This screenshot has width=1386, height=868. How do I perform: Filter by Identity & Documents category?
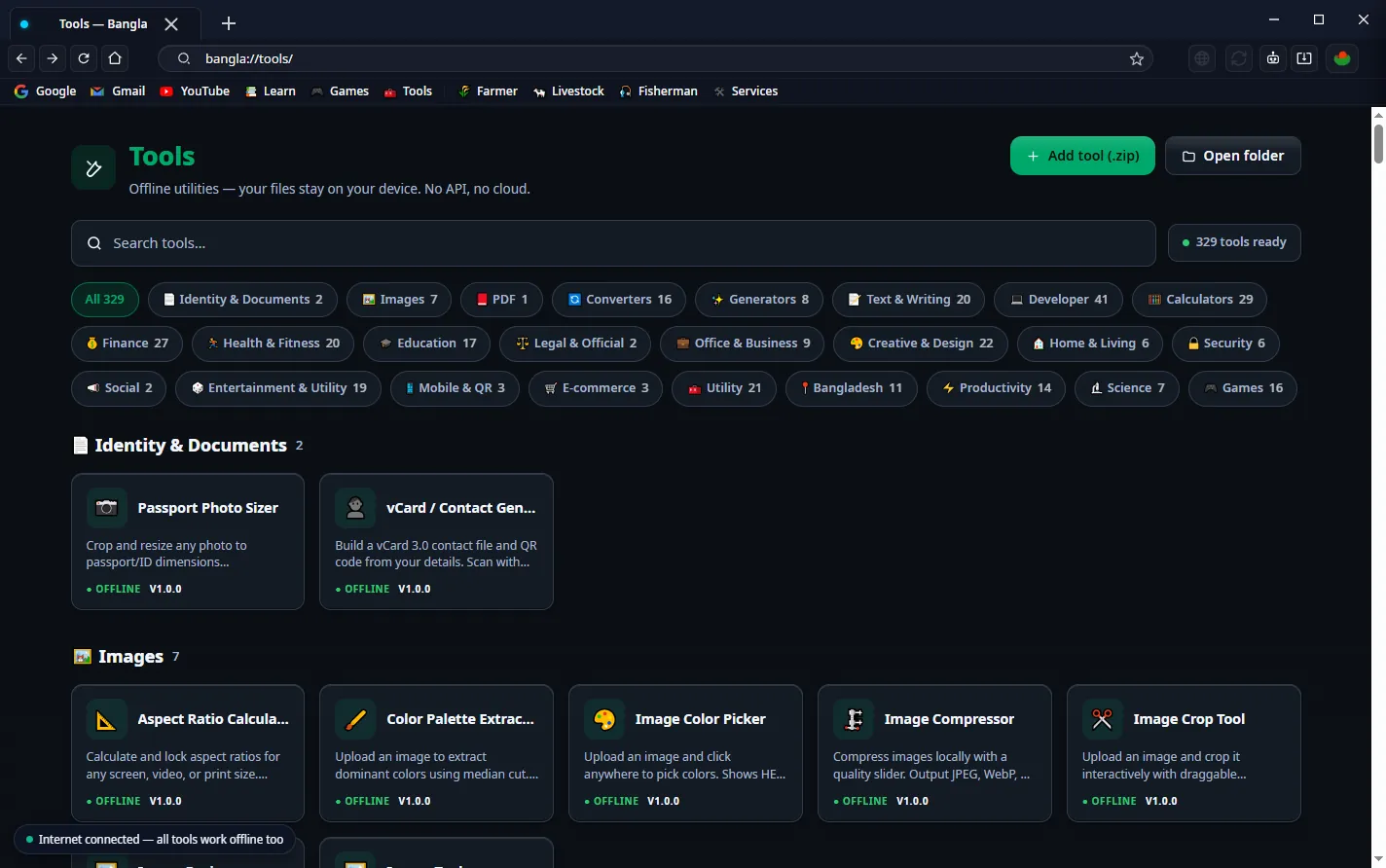(242, 300)
